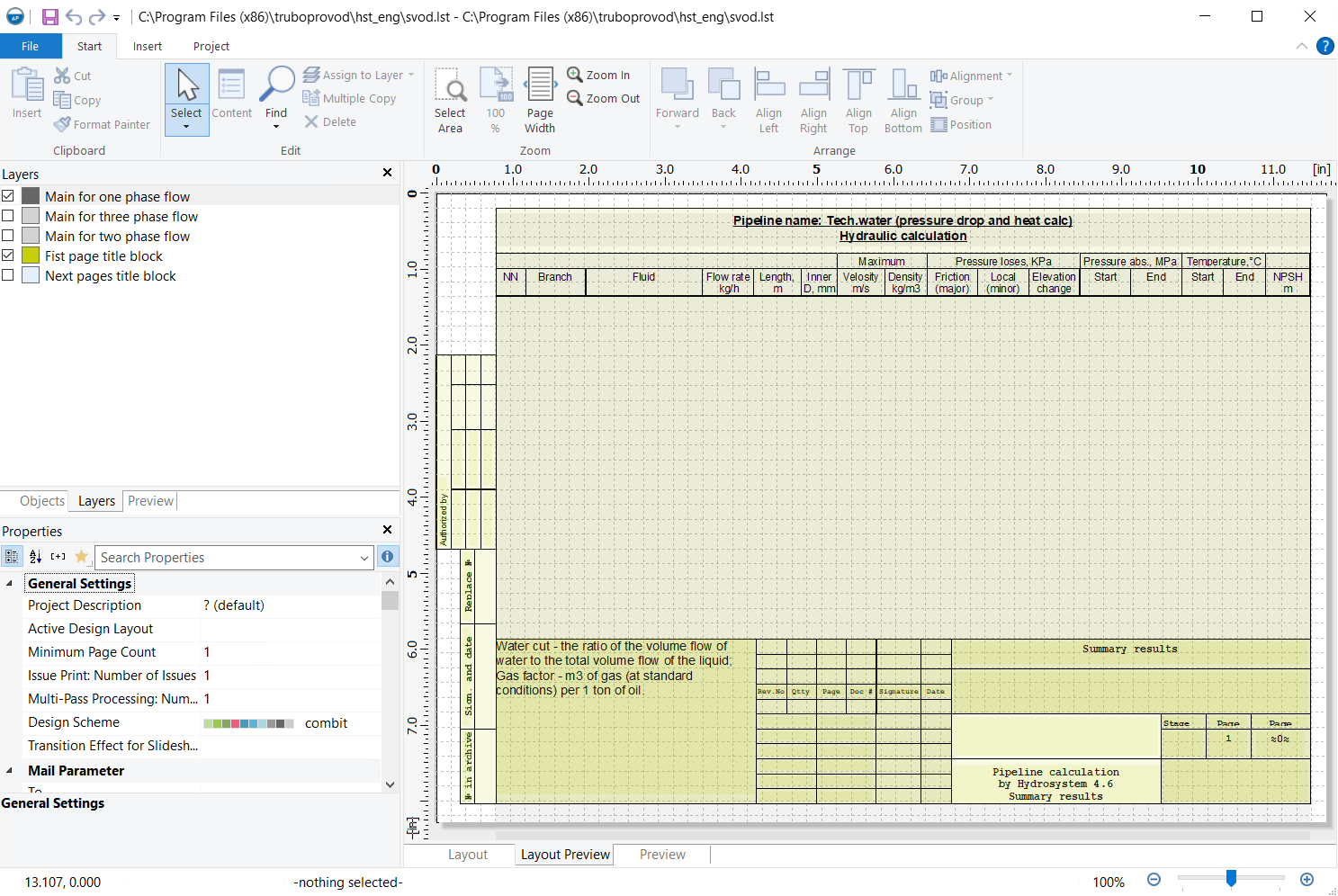The height and width of the screenshot is (896, 1338).
Task: Save the file using the floppy icon
Action: [x=50, y=17]
